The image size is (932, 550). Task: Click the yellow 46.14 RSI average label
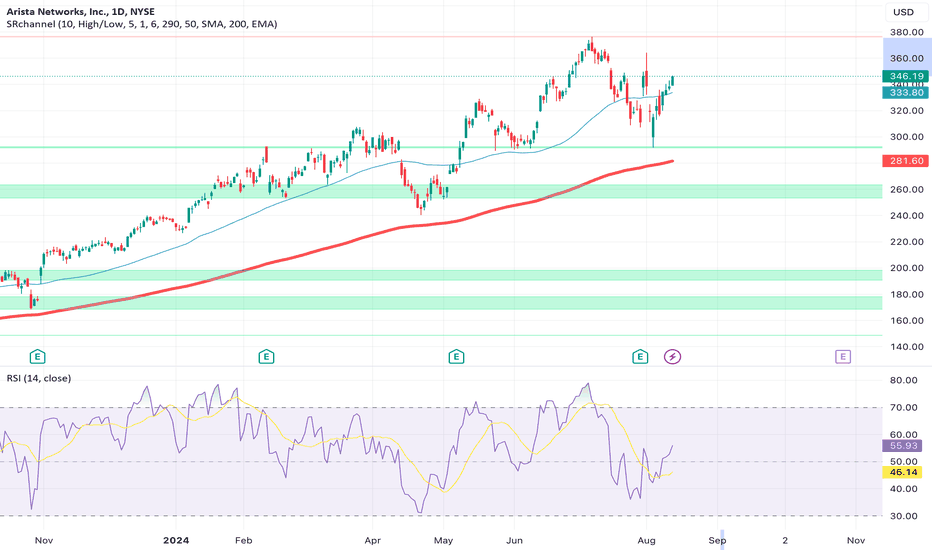coord(902,472)
